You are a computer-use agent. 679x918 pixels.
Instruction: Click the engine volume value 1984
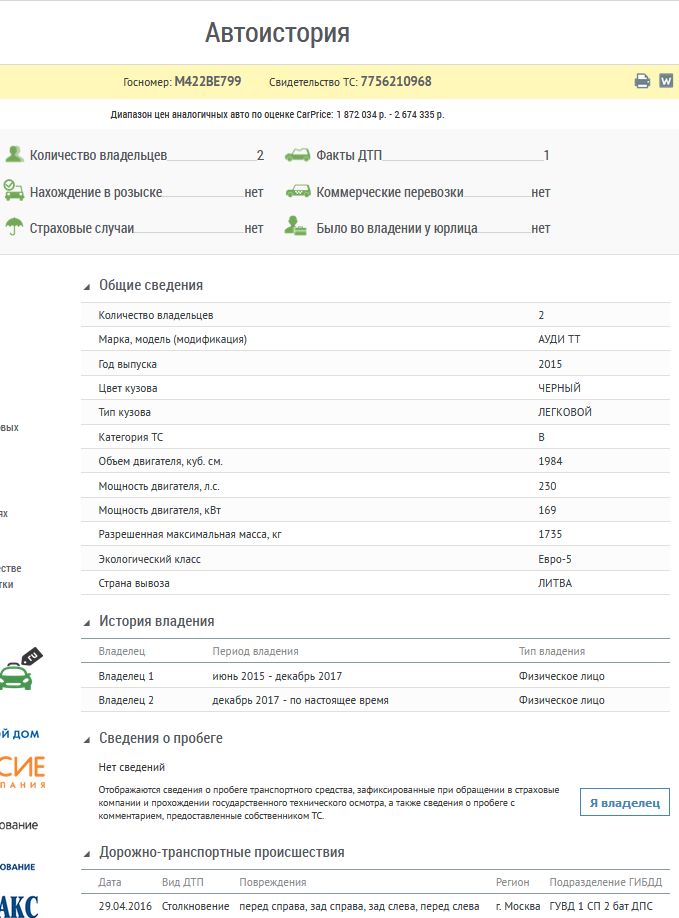[550, 461]
